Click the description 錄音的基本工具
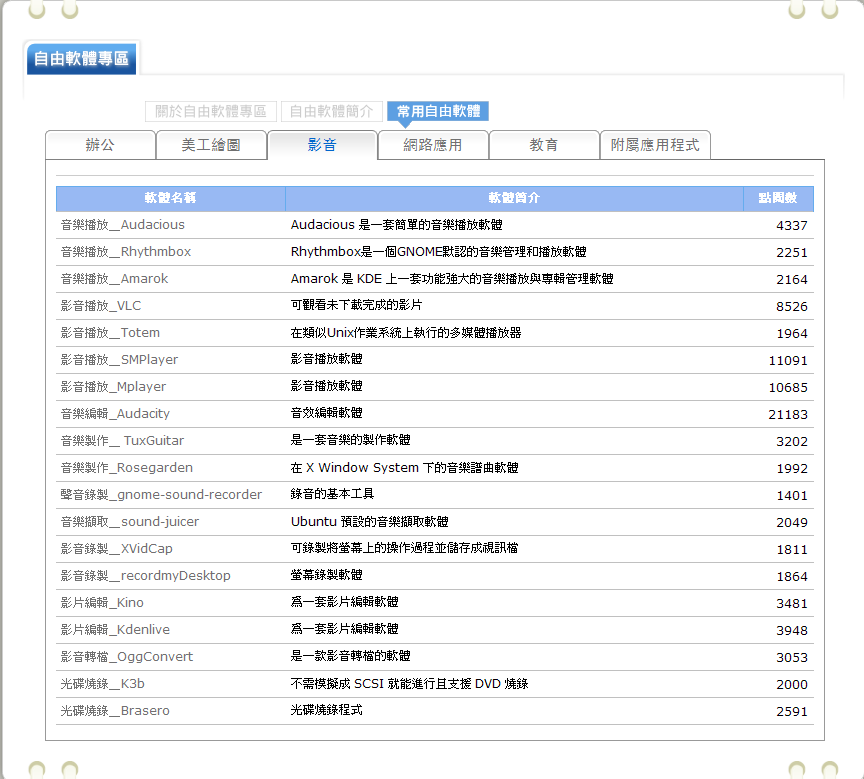Viewport: 864px width, 779px height. tap(332, 494)
